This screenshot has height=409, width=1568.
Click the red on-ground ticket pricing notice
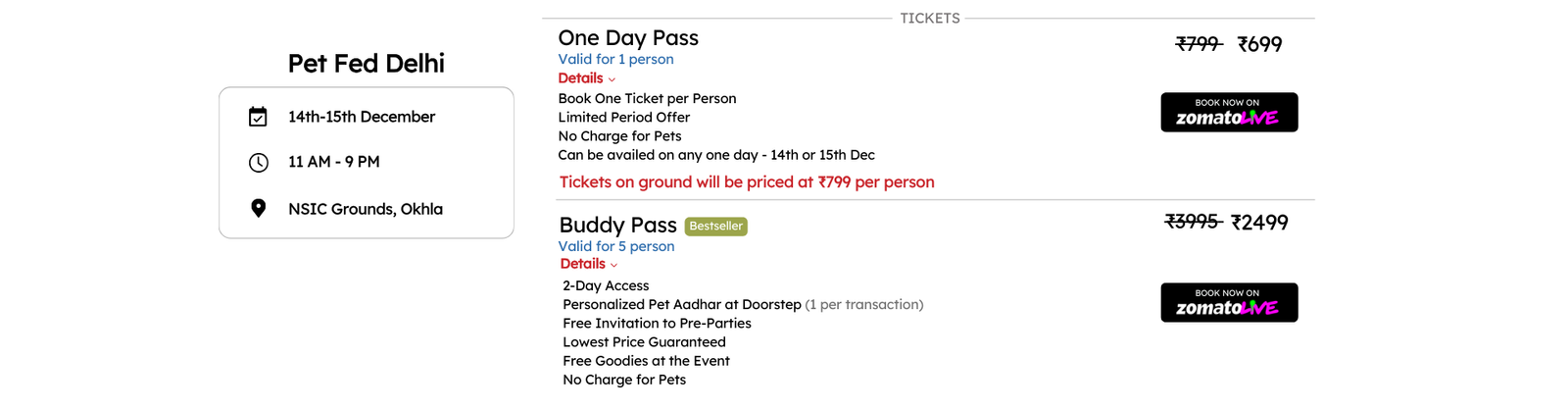click(x=747, y=182)
